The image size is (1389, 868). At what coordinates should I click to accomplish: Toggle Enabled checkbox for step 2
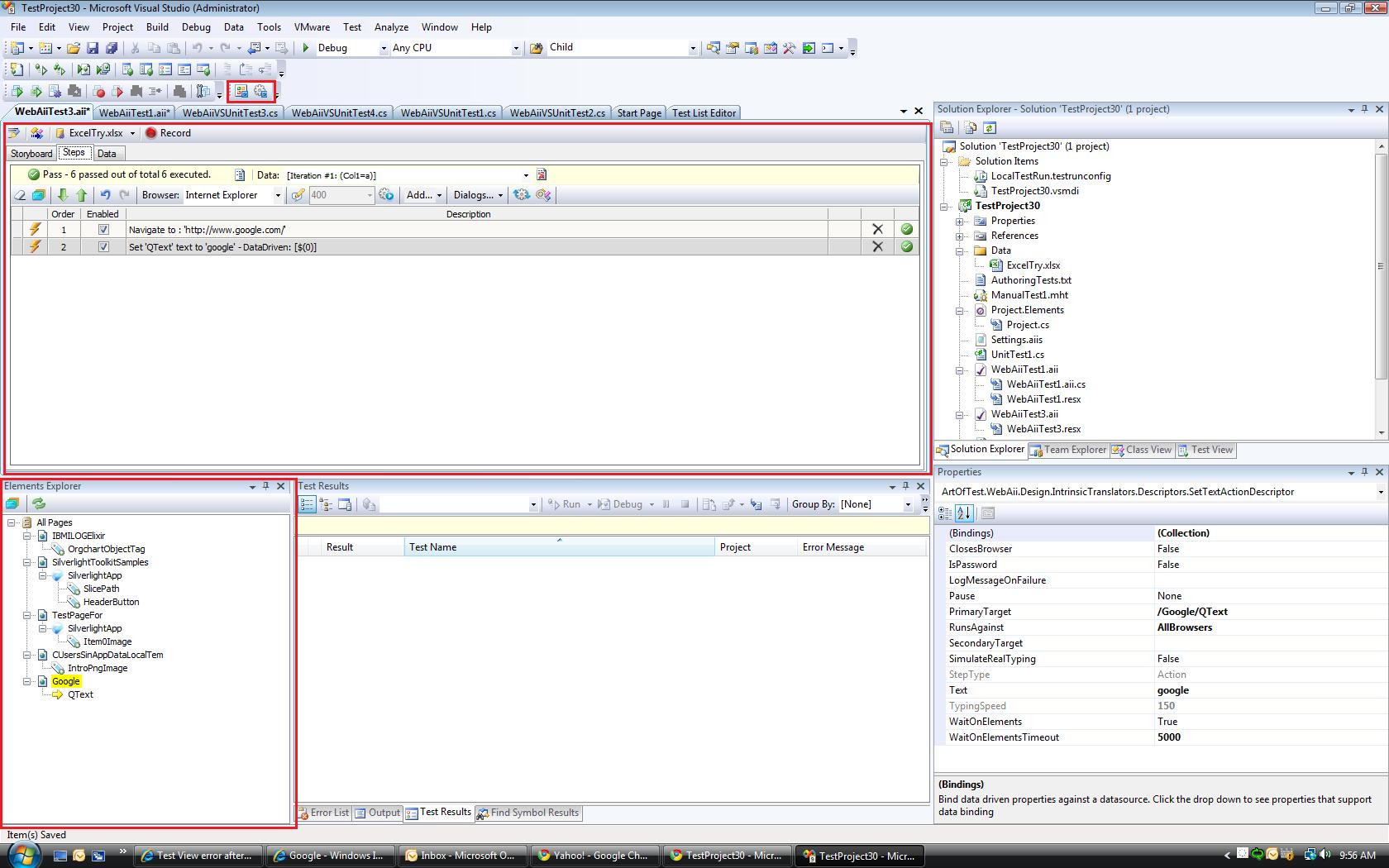click(x=103, y=247)
